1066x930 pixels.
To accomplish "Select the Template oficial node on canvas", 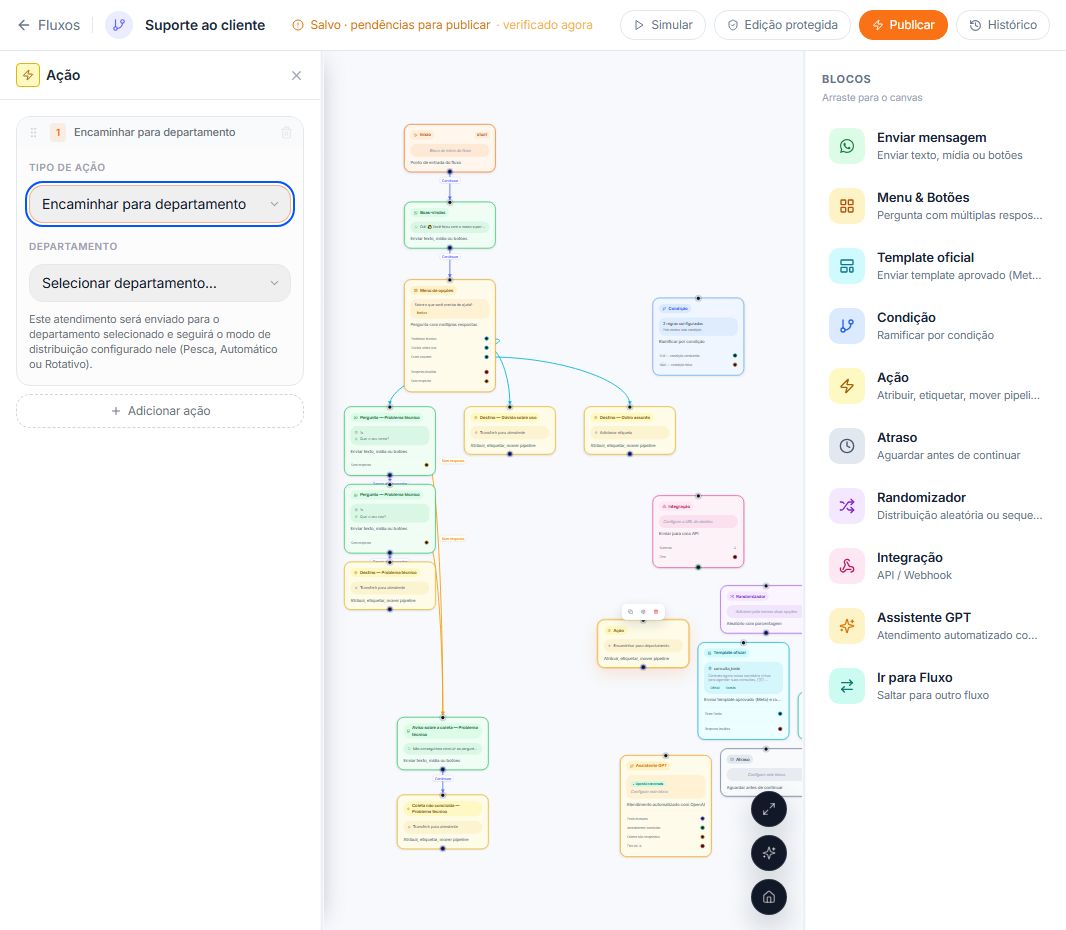I will point(743,691).
